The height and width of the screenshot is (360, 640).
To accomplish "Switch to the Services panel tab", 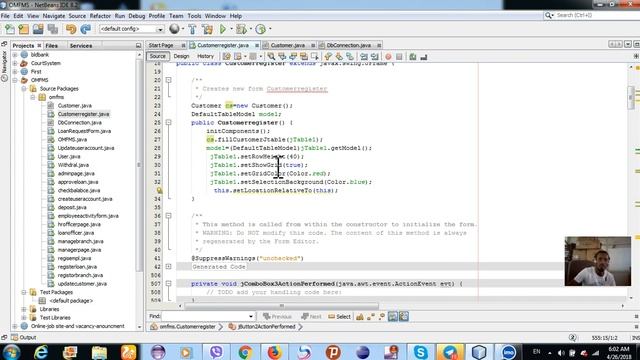I will (81, 46).
